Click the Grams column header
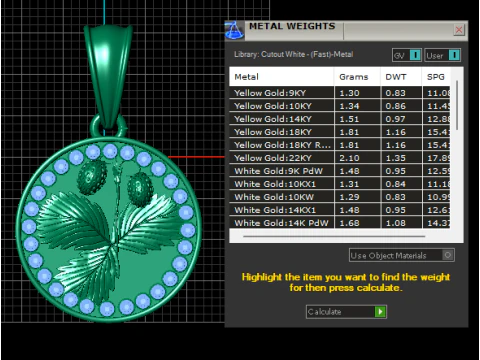 357,77
